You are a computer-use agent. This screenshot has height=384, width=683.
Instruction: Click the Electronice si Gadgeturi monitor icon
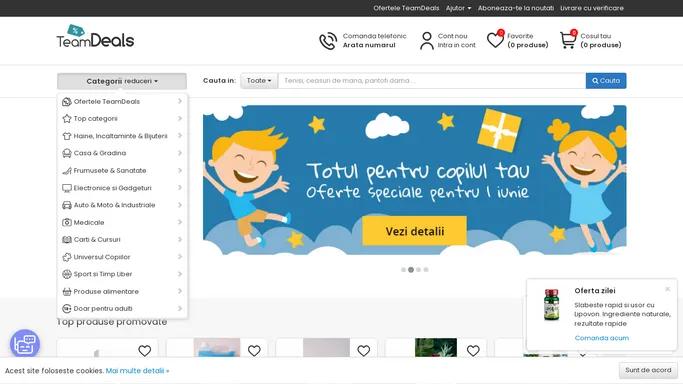tap(67, 188)
